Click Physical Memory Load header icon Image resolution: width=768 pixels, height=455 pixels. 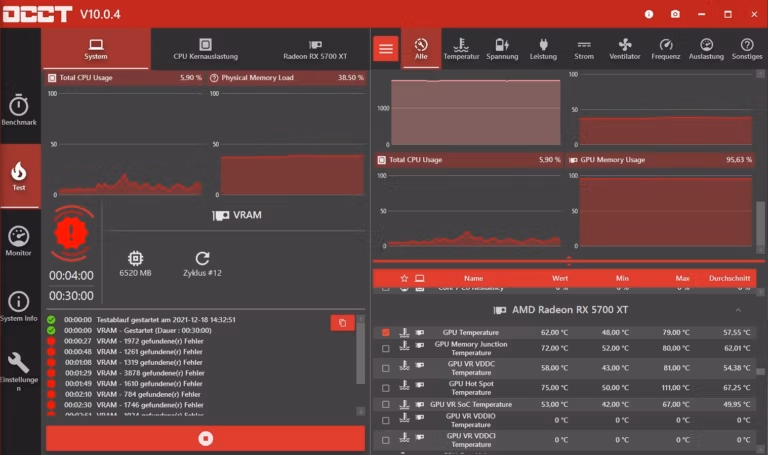(x=214, y=78)
